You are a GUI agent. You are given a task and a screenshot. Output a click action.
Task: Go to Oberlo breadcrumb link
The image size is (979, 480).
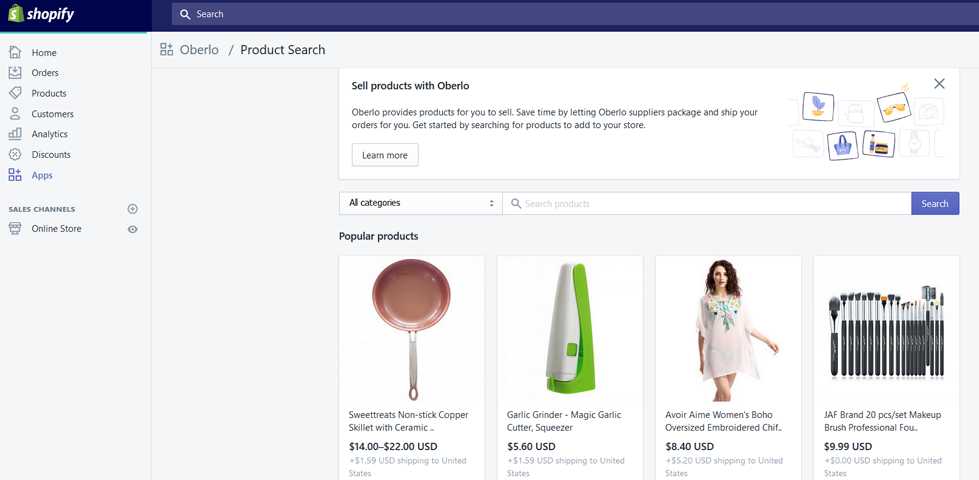pyautogui.click(x=199, y=50)
